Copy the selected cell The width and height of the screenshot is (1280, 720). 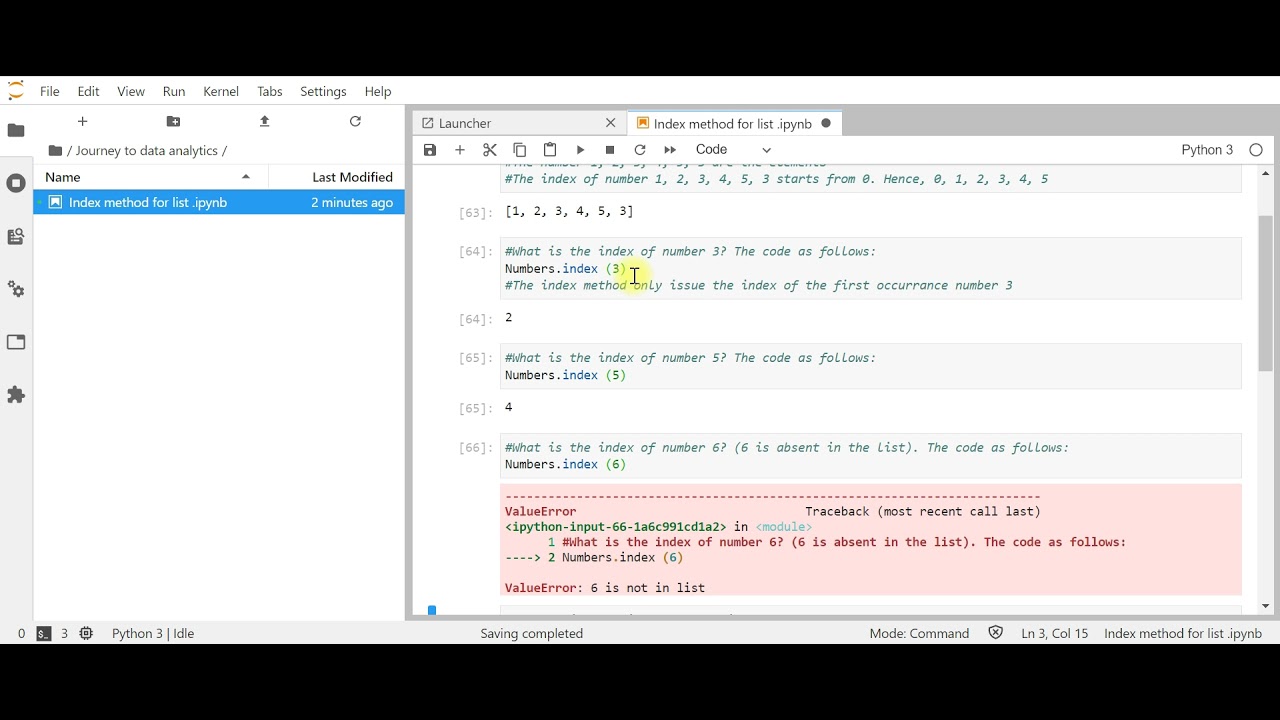click(520, 150)
